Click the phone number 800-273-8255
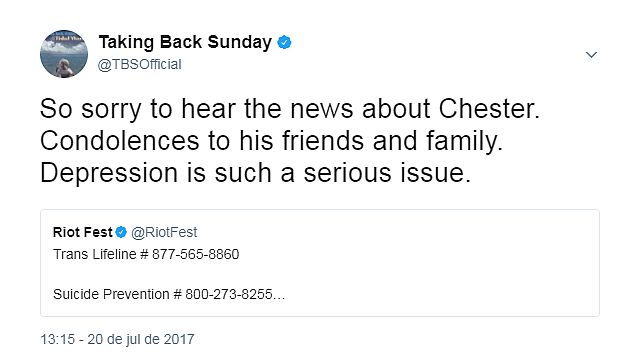Image resolution: width=640 pixels, height=361 pixels. [x=229, y=294]
